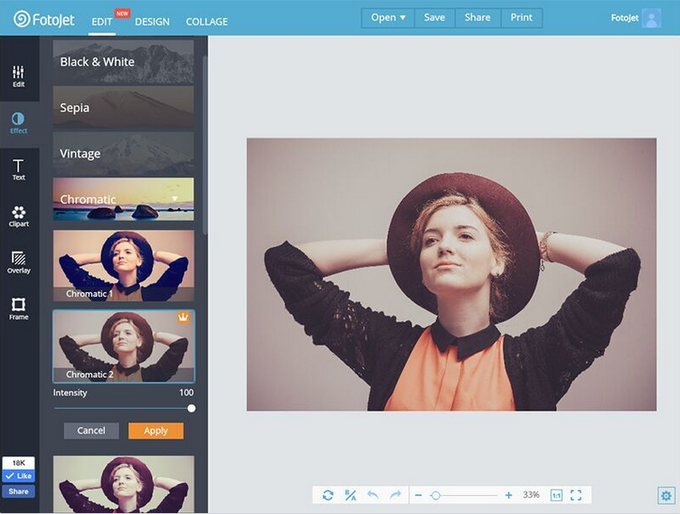Click the effects panel scrollbar

[x=205, y=145]
